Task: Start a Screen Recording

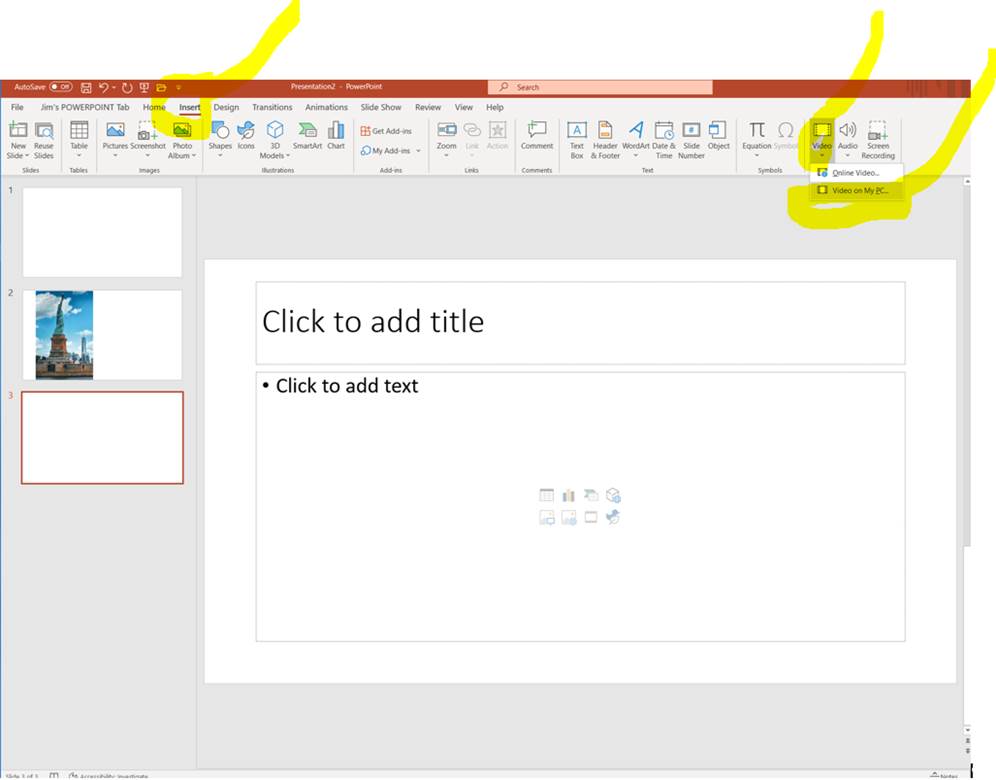Action: [878, 138]
